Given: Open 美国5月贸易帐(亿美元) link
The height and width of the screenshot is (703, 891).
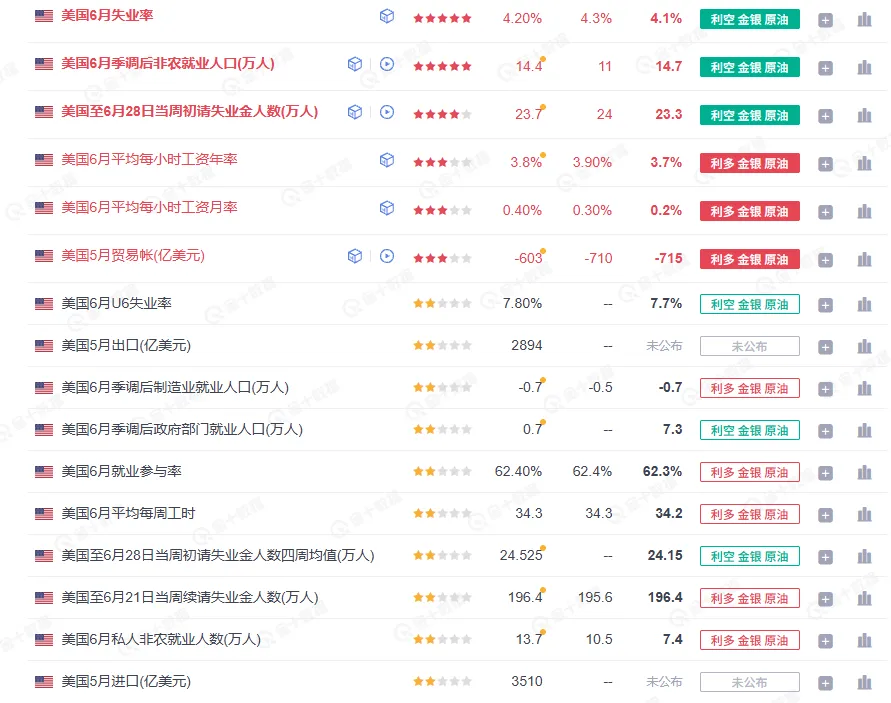Looking at the screenshot, I should [133, 255].
